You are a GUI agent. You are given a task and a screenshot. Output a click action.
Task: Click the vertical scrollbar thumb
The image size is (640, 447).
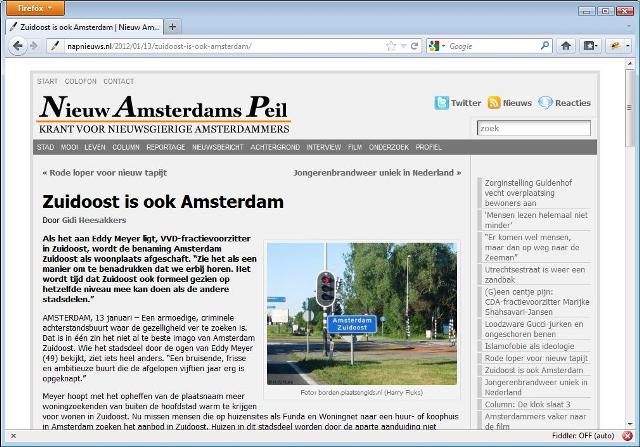[x=630, y=108]
